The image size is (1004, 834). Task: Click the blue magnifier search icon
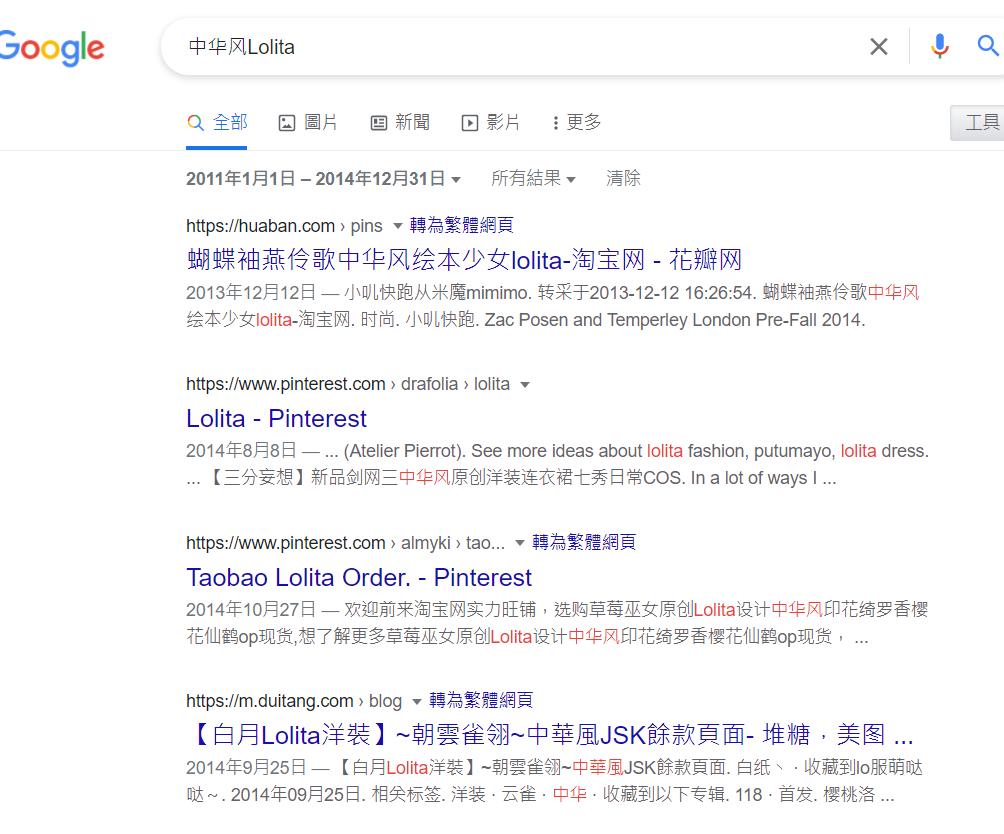(x=988, y=46)
